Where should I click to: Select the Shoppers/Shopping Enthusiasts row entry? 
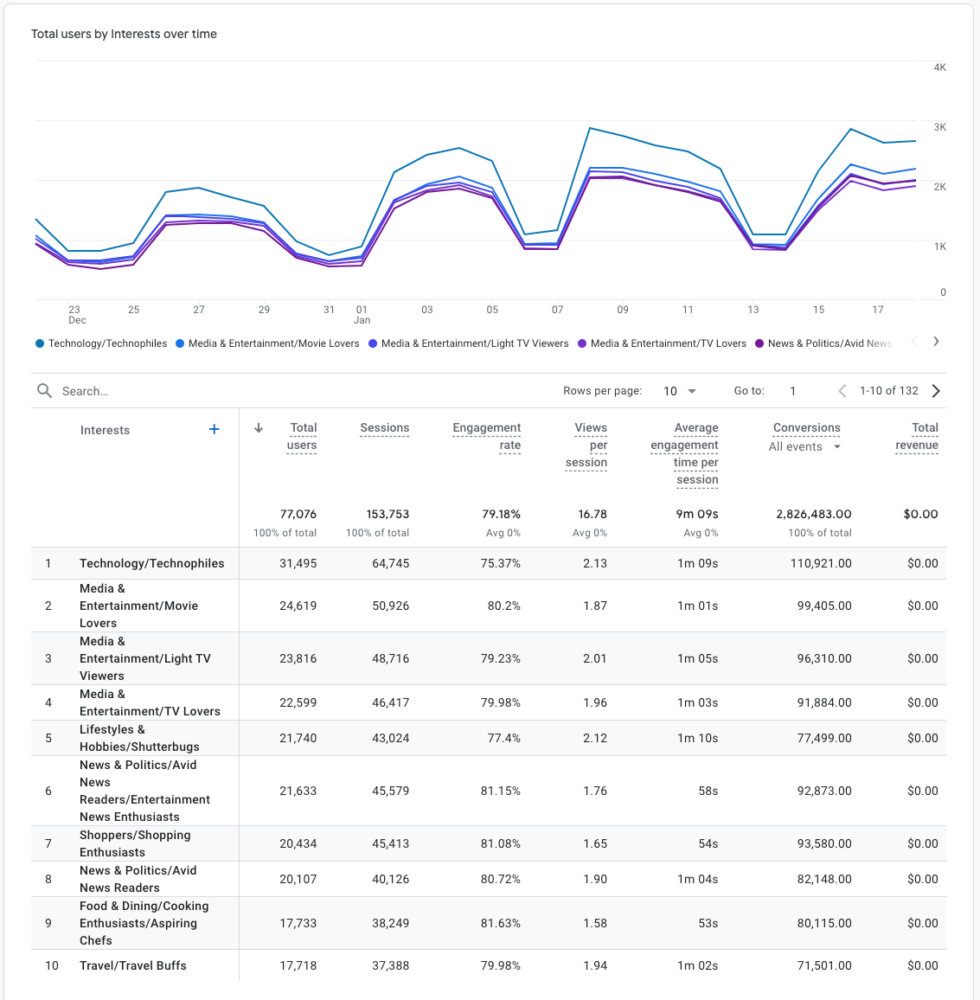[134, 843]
